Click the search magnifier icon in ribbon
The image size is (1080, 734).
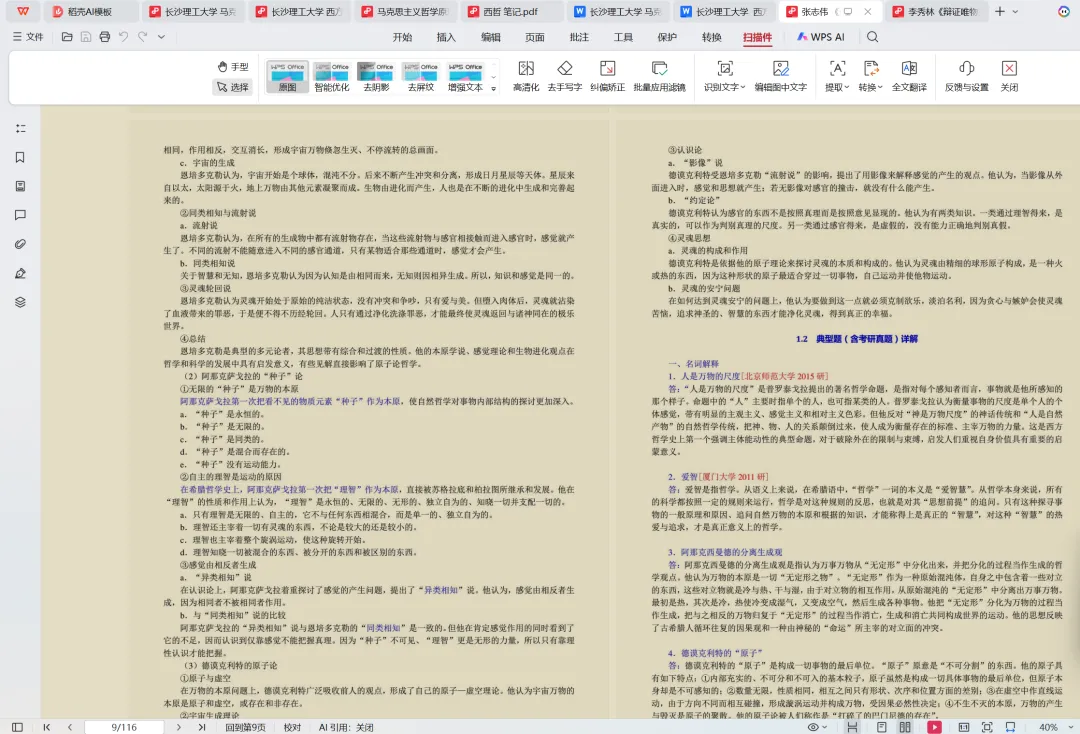point(873,37)
